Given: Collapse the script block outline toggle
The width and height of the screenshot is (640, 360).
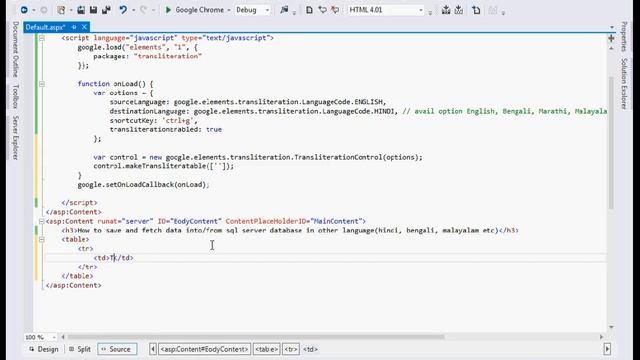Looking at the screenshot, I should 42,38.
